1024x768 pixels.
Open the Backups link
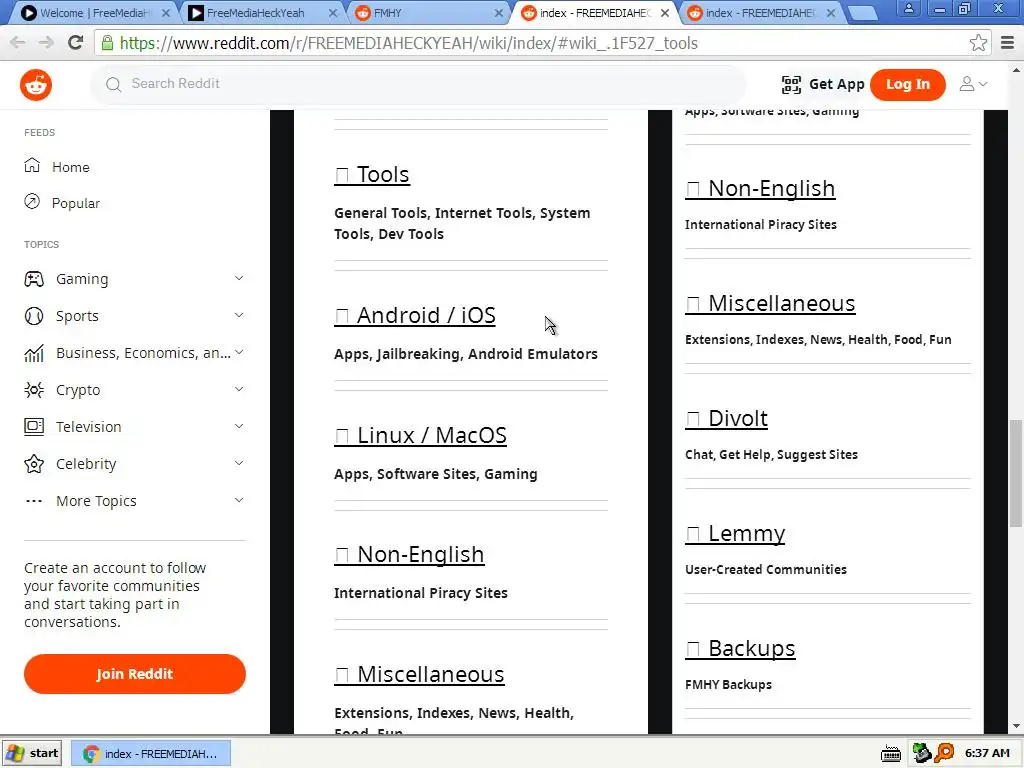740,648
